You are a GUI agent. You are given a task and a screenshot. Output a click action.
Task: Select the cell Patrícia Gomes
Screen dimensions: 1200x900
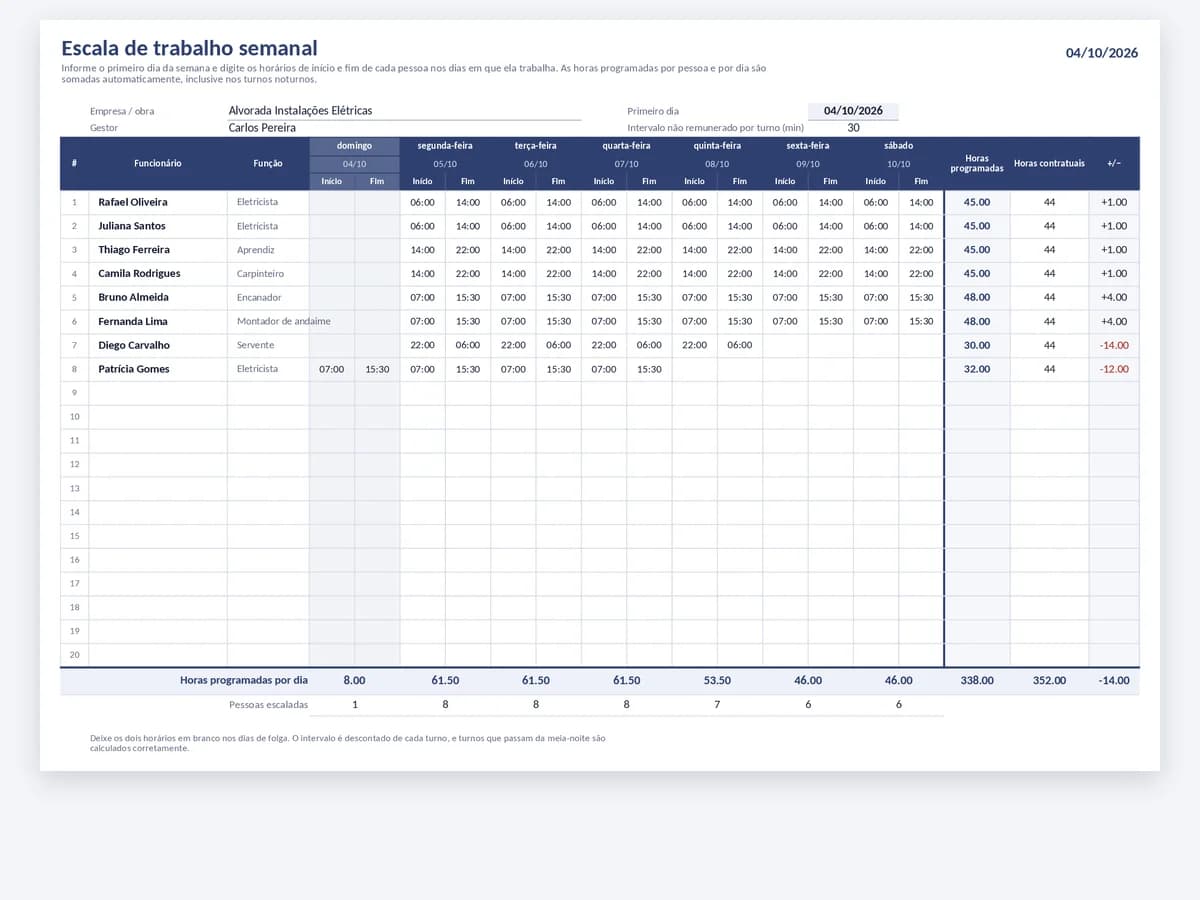click(x=158, y=369)
